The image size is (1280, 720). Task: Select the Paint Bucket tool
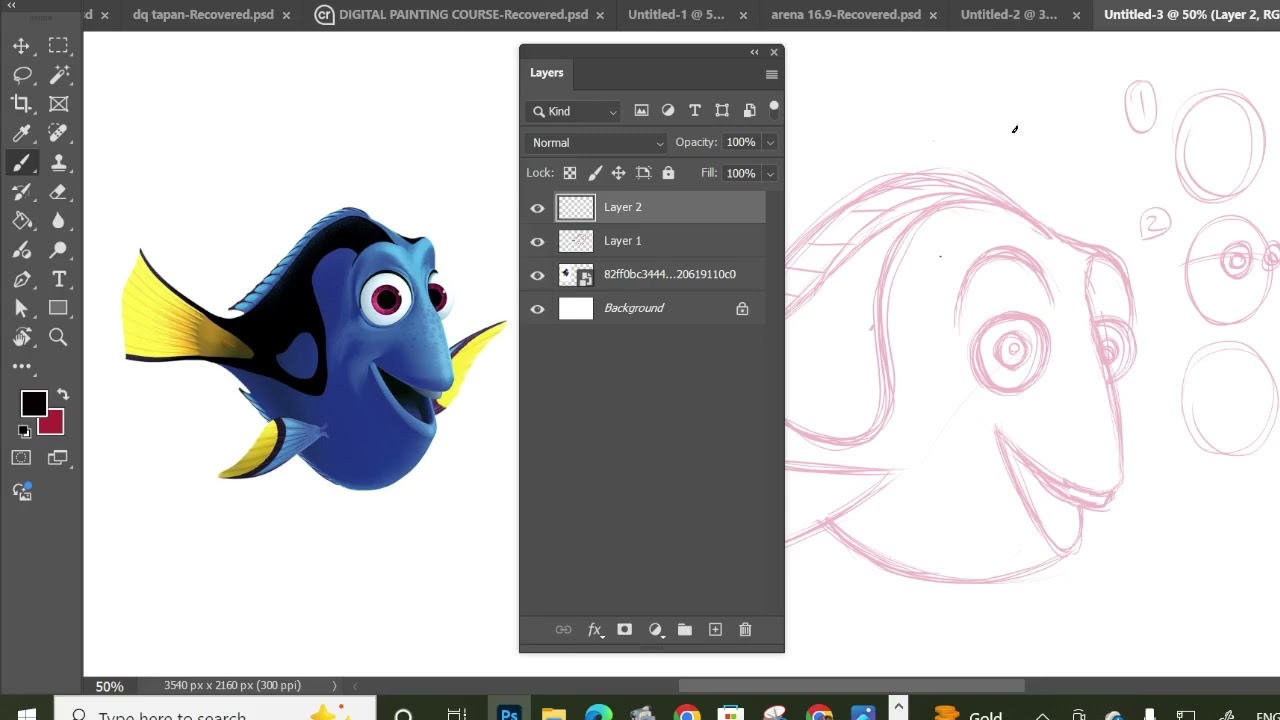pos(21,221)
